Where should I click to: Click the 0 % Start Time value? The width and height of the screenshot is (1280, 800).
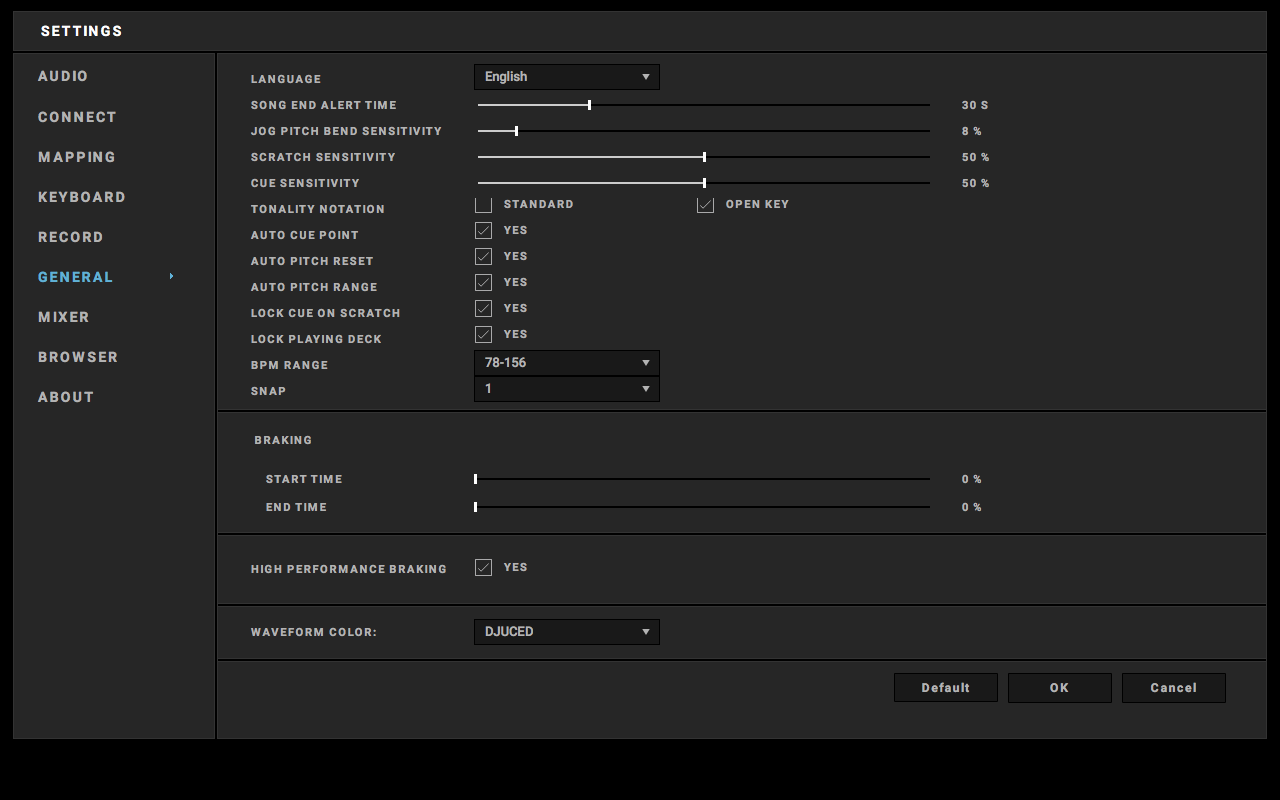[x=972, y=479]
